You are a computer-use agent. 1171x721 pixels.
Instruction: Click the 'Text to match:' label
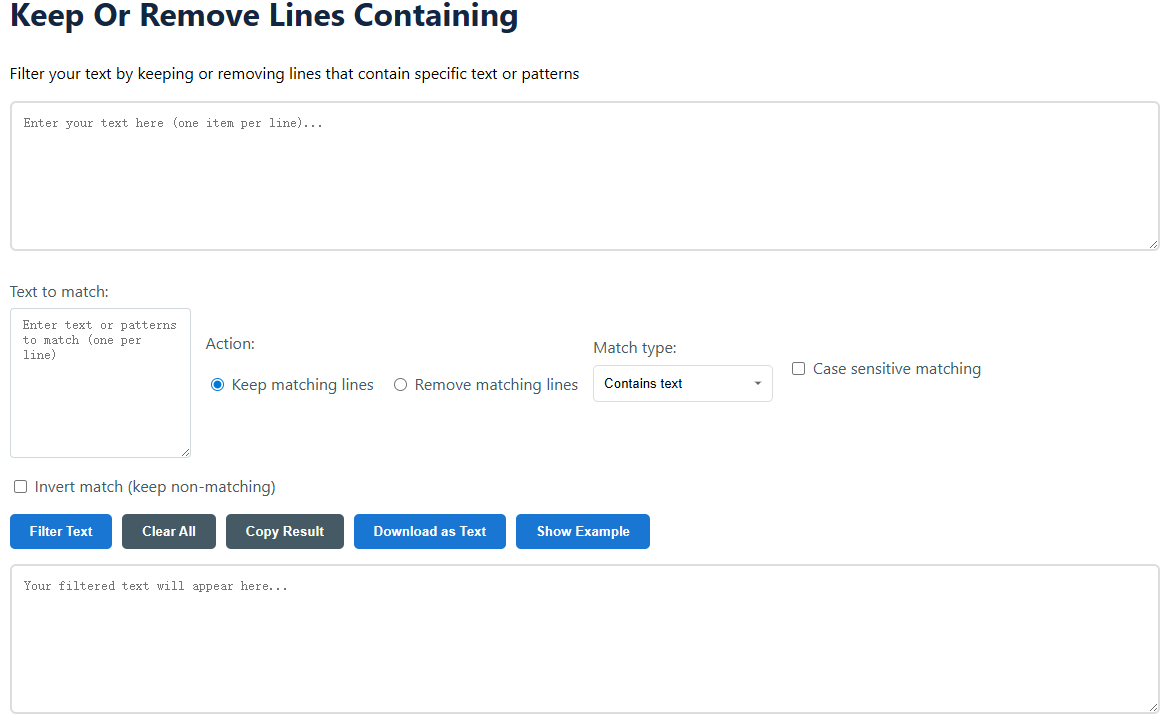[x=59, y=292]
